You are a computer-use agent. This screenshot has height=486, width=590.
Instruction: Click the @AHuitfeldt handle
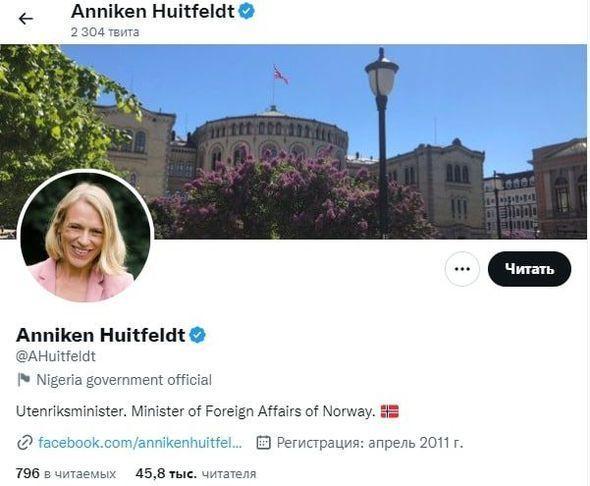56,356
